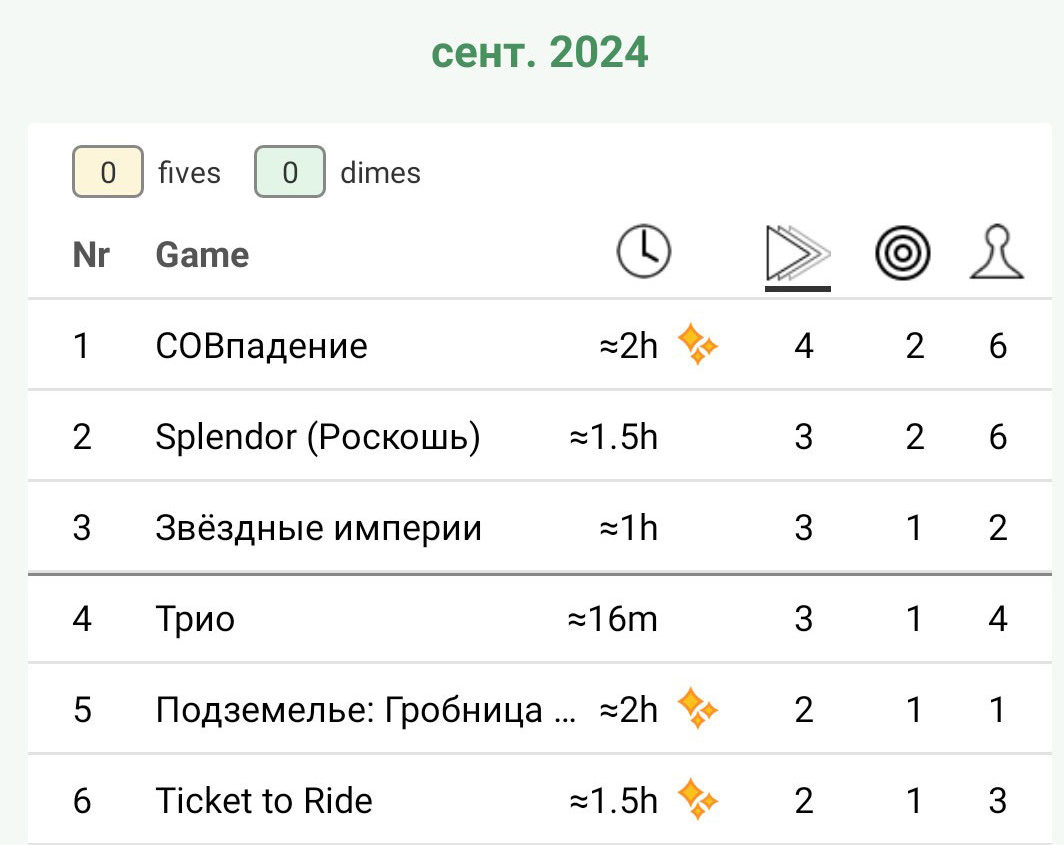The width and height of the screenshot is (1064, 845).
Task: Click the underlined plays sort indicator
Action: [797, 288]
